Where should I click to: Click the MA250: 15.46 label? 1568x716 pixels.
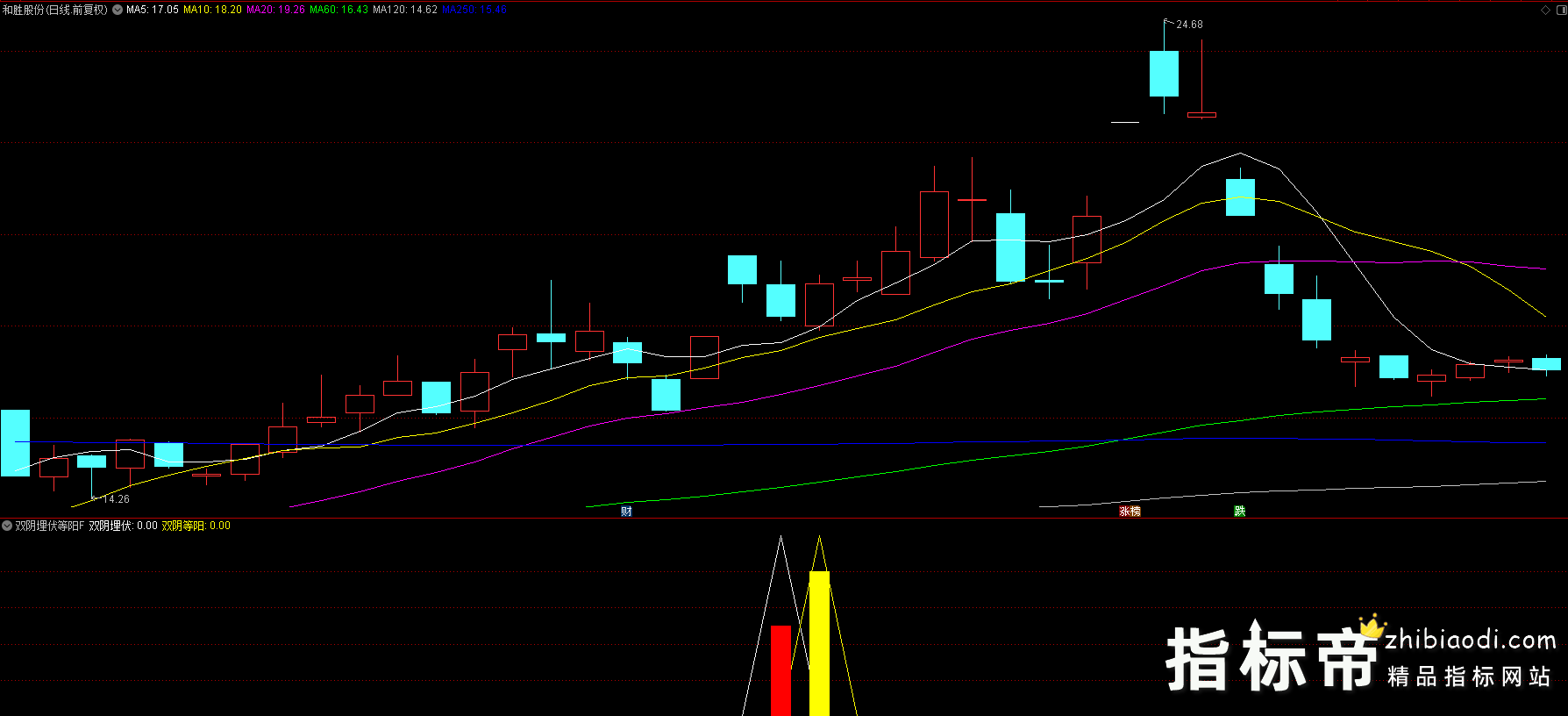(x=474, y=10)
